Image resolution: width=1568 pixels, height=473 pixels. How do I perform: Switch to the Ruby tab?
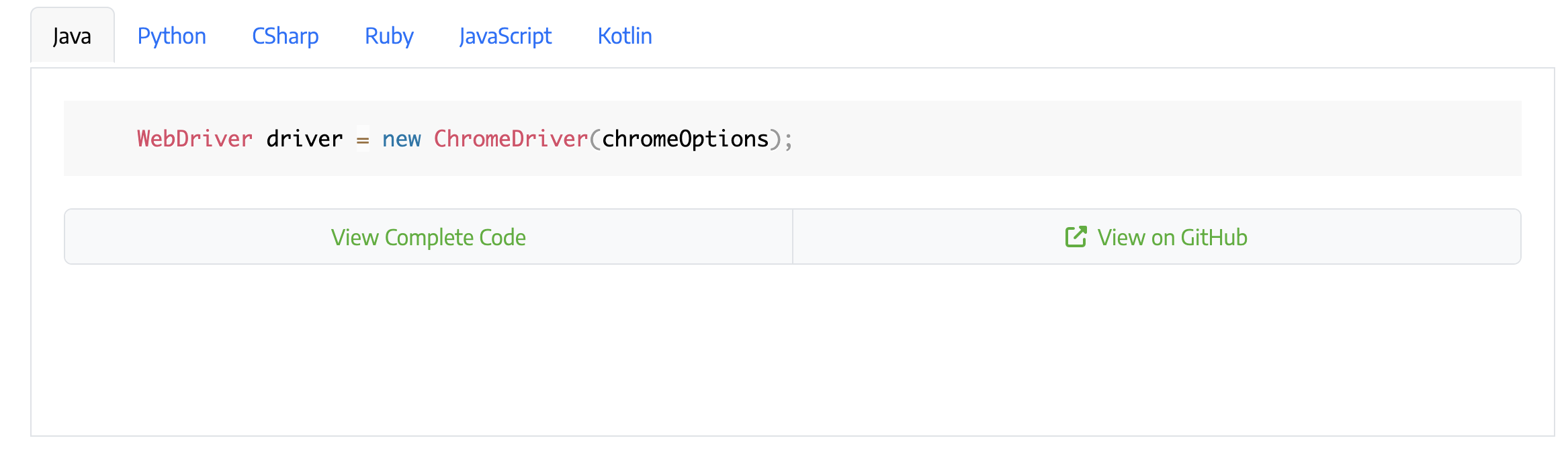(389, 36)
